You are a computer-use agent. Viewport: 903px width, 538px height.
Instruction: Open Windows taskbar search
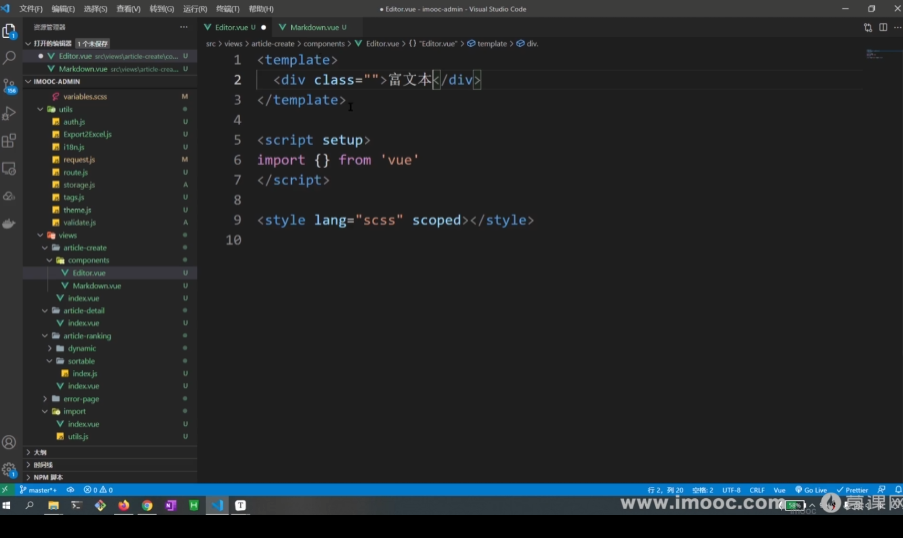29,505
